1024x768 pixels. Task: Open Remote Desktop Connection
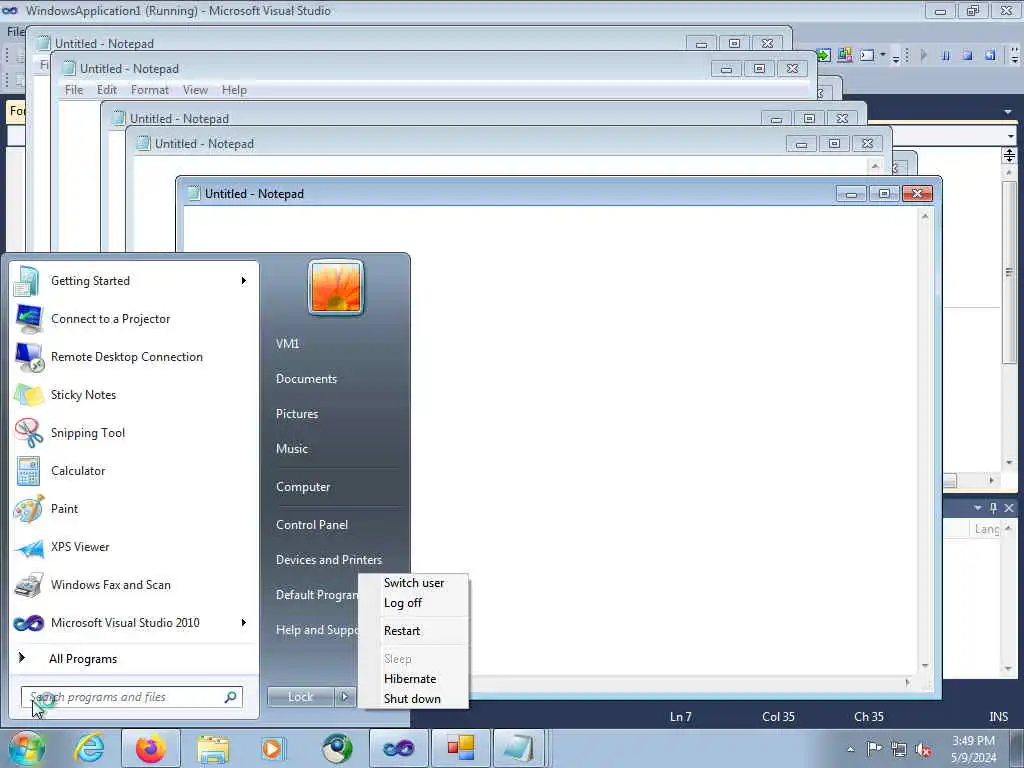tap(135, 357)
